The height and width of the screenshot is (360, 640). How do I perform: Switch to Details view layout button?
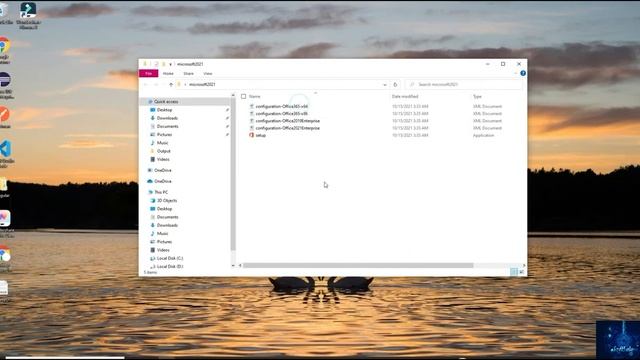point(514,272)
